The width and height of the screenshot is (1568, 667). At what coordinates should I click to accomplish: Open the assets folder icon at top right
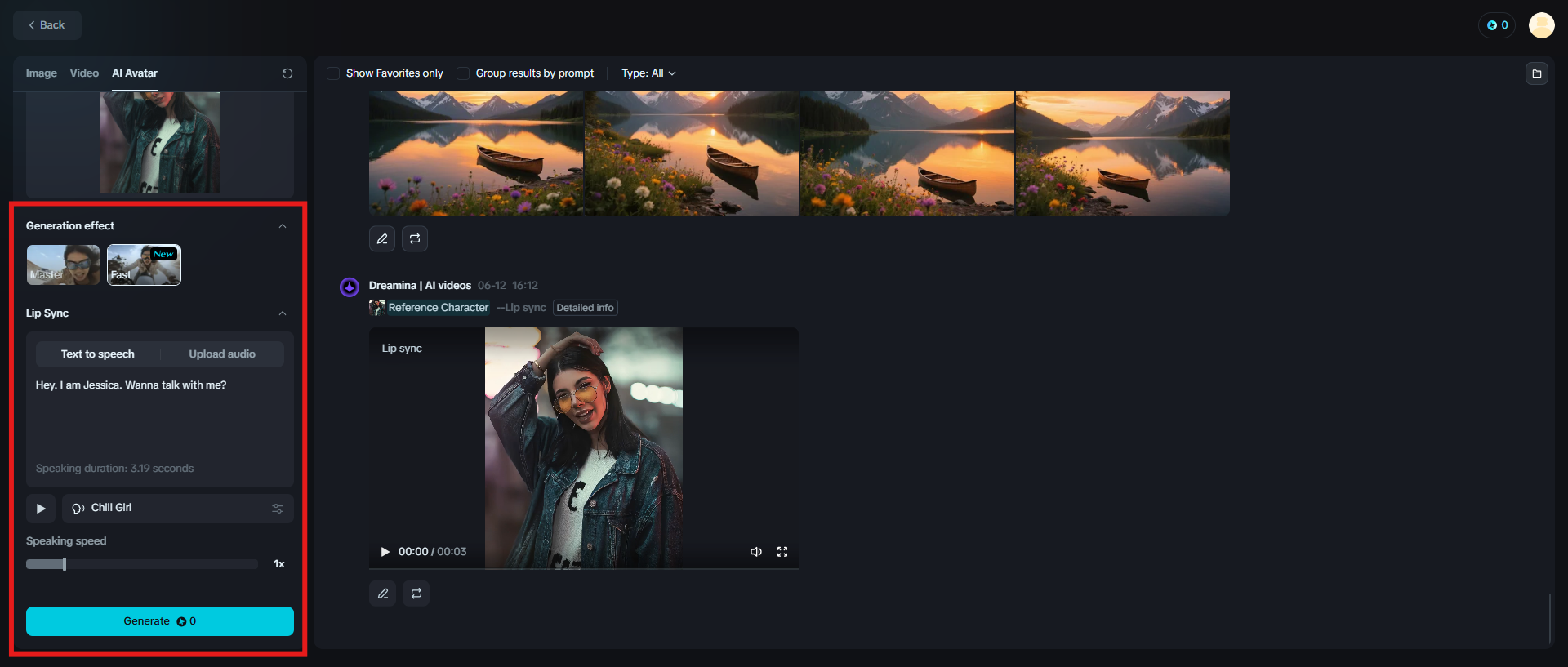pos(1537,73)
